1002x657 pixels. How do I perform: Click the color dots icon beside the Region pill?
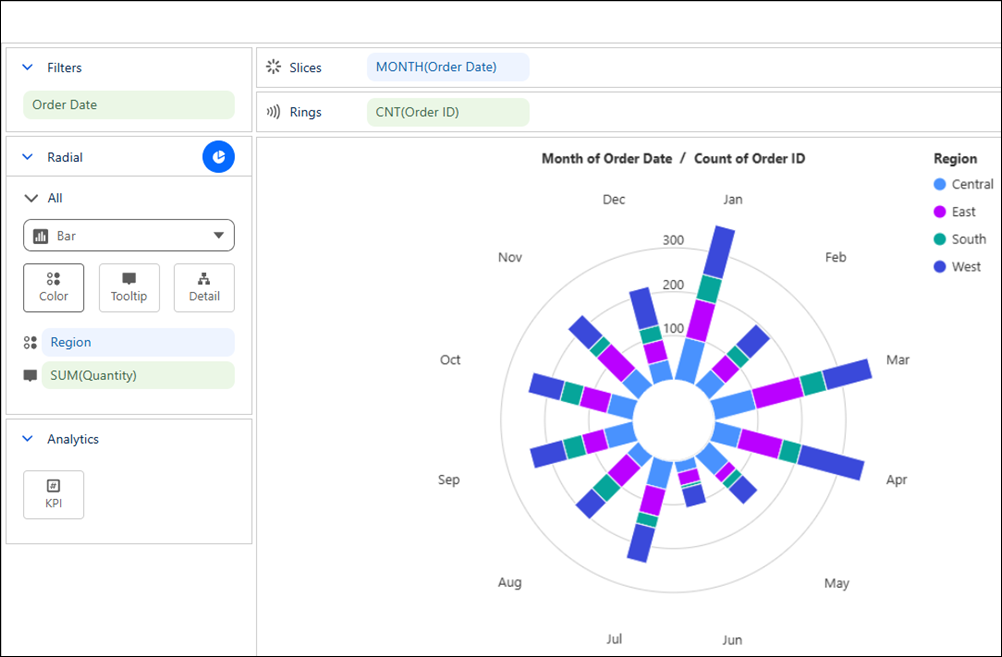[30, 343]
